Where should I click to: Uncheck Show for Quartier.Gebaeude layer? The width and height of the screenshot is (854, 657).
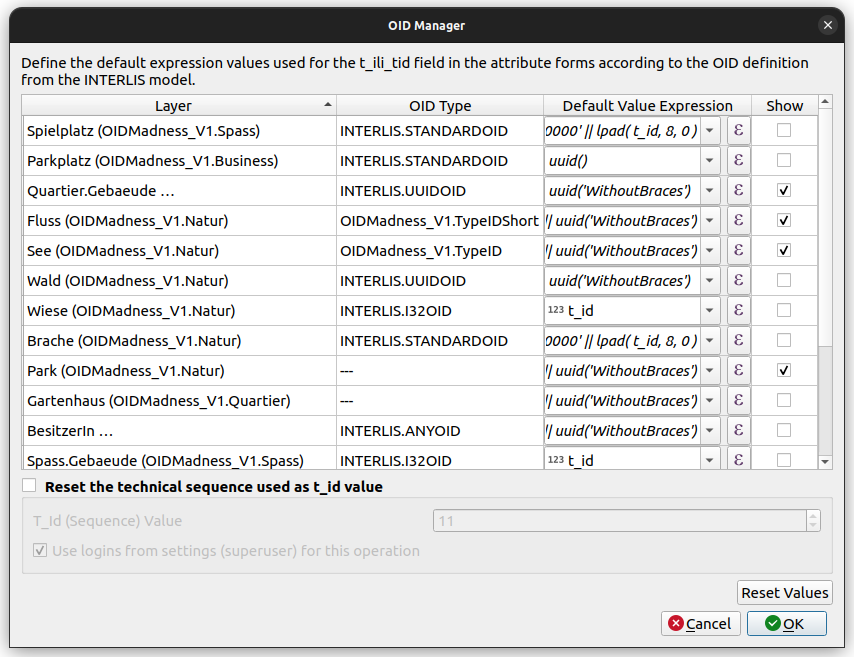(x=784, y=191)
